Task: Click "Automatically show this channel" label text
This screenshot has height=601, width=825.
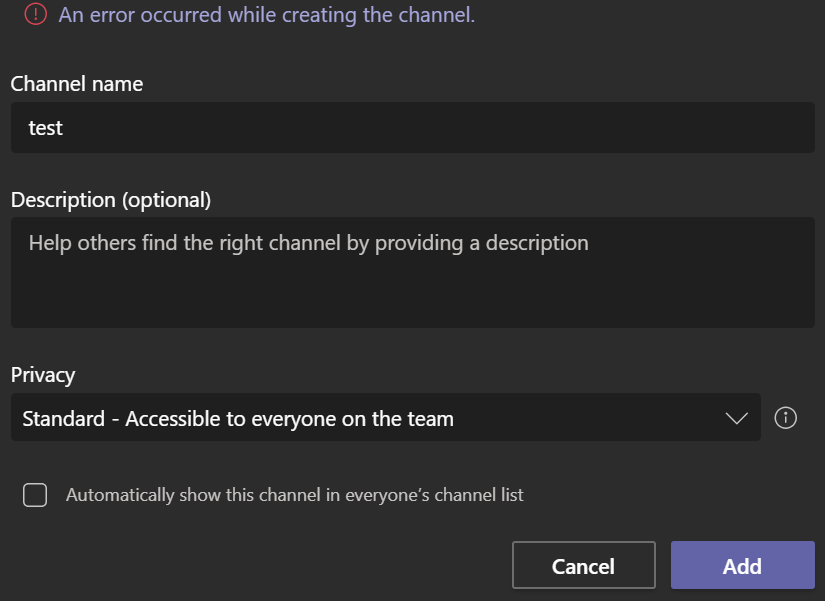Action: pyautogui.click(x=295, y=495)
